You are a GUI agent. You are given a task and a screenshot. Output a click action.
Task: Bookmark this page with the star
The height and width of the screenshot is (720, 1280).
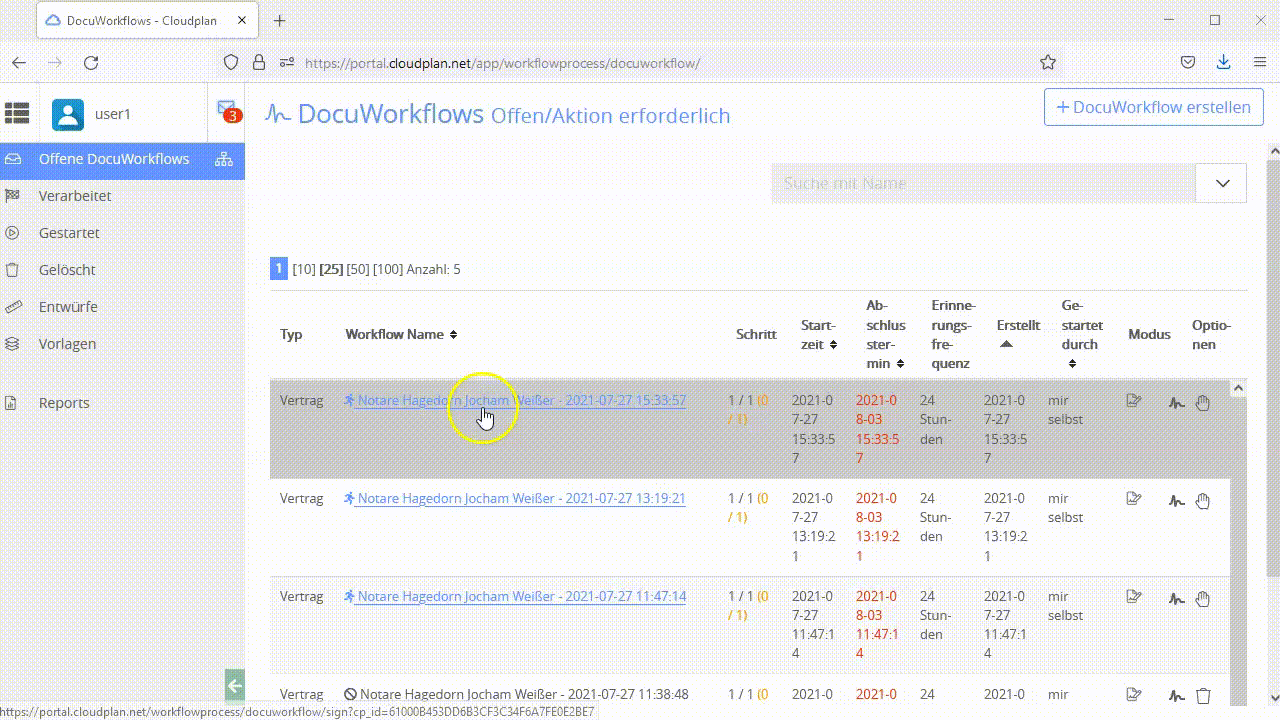[1047, 62]
